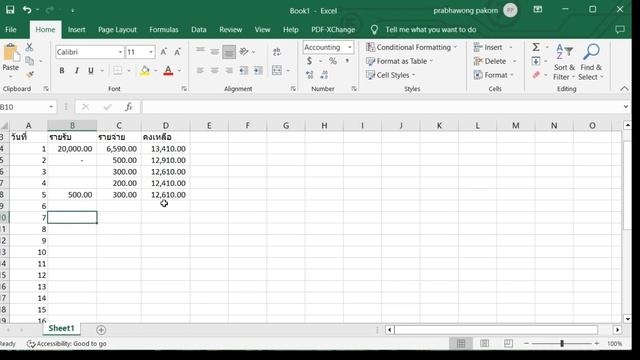Screen dimensions: 640x360
Task: Bottom align cell contents
Action: pos(229,52)
